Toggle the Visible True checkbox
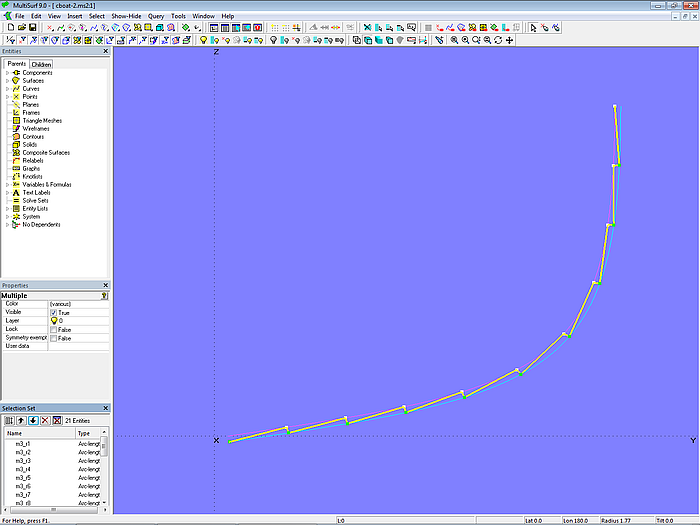The image size is (700, 525). (53, 312)
